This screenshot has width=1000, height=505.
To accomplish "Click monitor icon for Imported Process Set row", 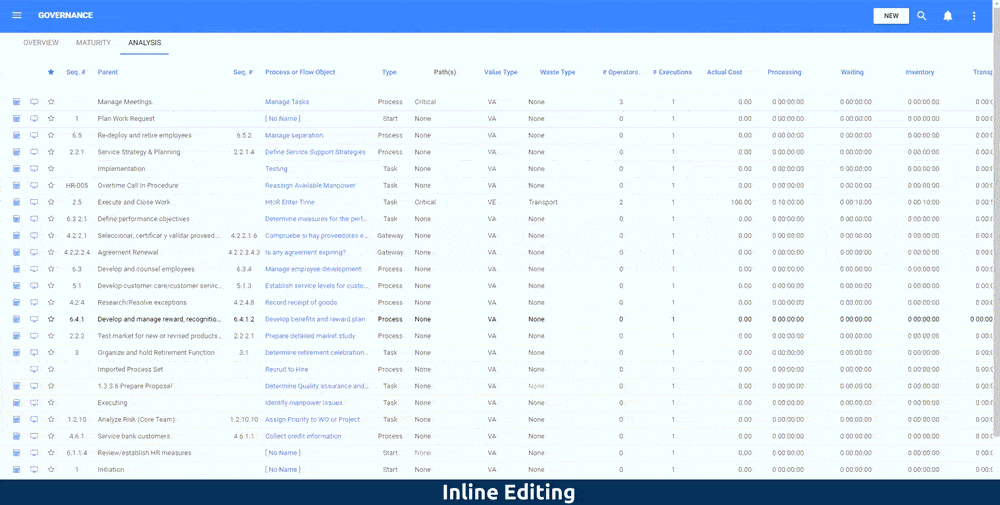I will tap(34, 369).
